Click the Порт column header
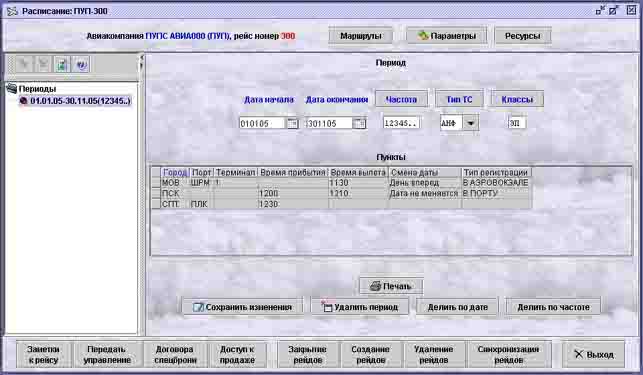The width and height of the screenshot is (643, 375). (202, 172)
